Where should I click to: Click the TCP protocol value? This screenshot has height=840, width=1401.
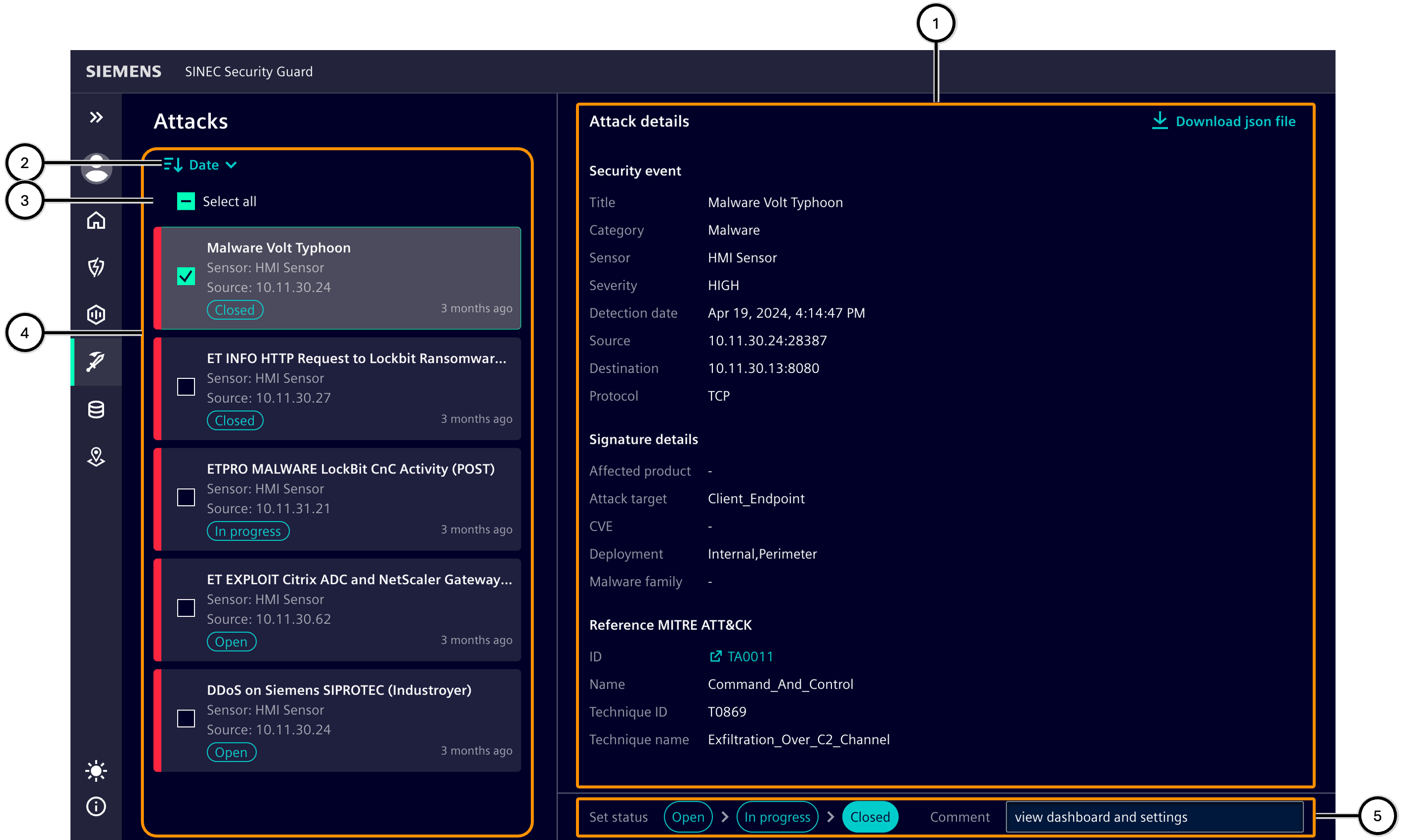[x=719, y=396]
